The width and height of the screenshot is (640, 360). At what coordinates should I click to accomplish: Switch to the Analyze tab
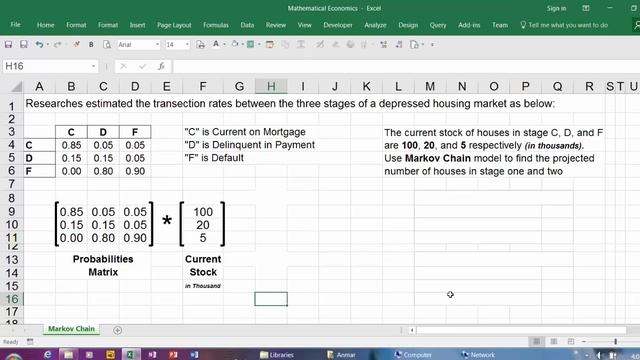click(376, 25)
